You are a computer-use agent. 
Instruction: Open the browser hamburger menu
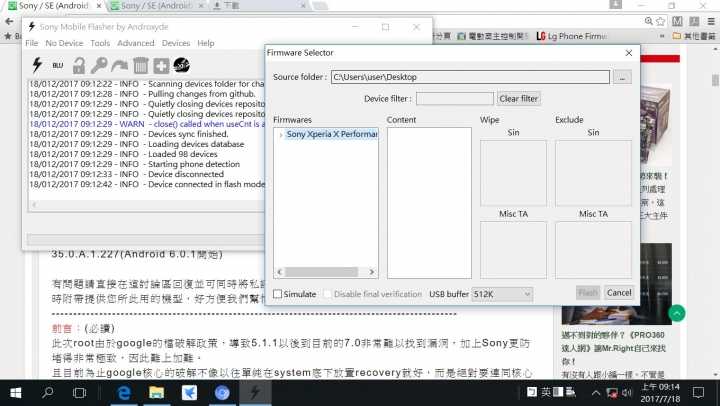[x=711, y=21]
